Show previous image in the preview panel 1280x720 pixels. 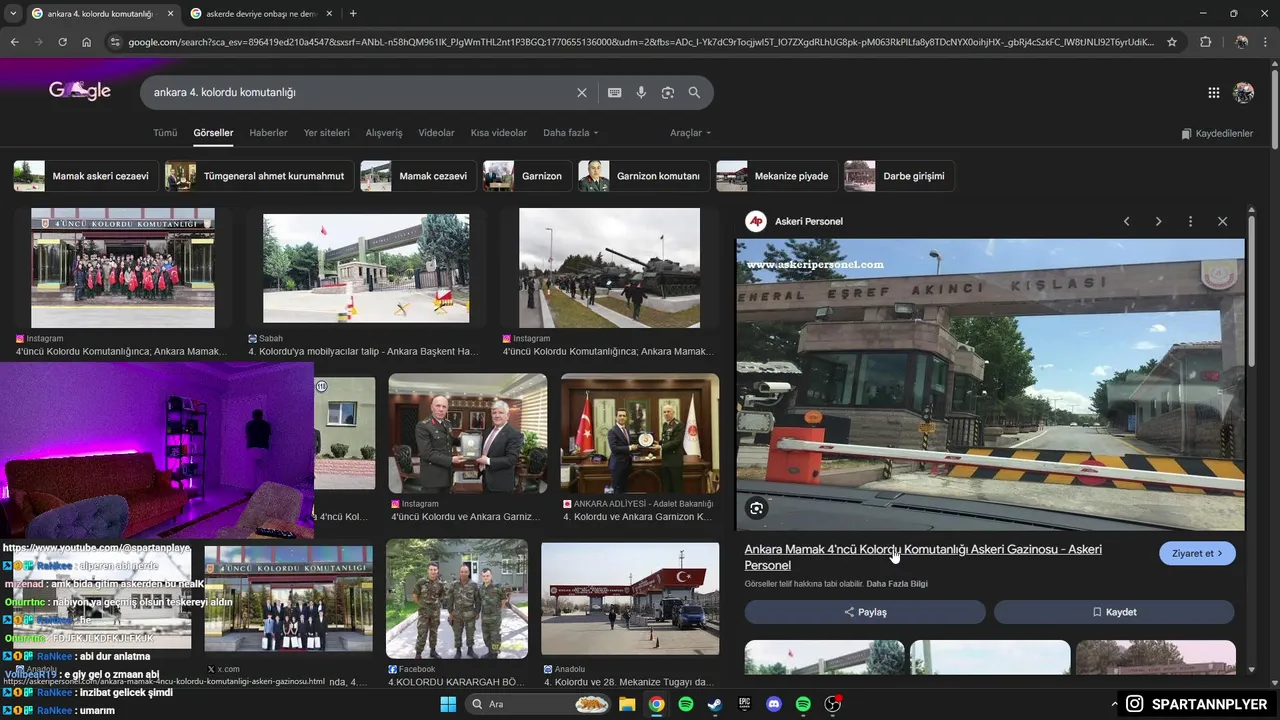point(1126,221)
